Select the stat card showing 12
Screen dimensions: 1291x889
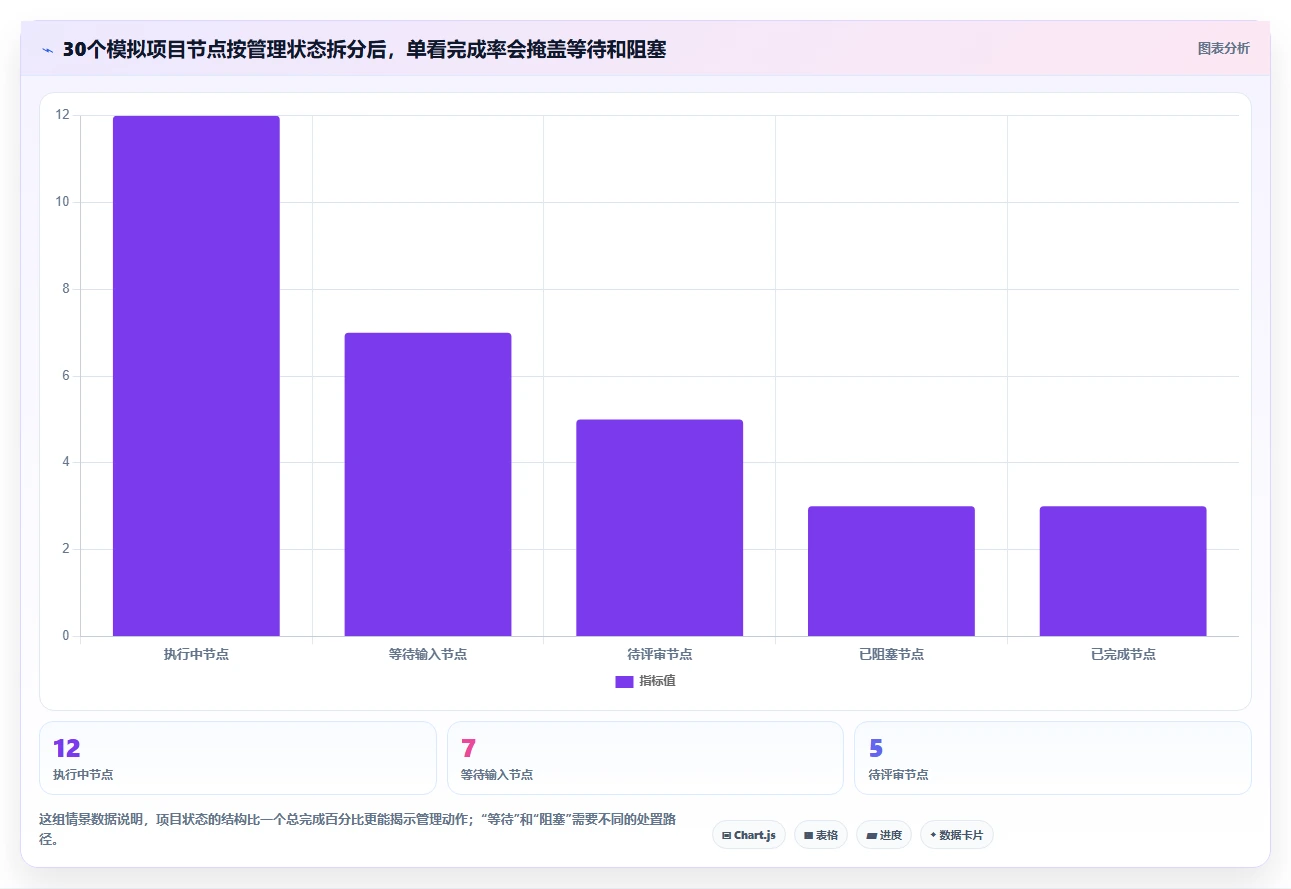238,758
